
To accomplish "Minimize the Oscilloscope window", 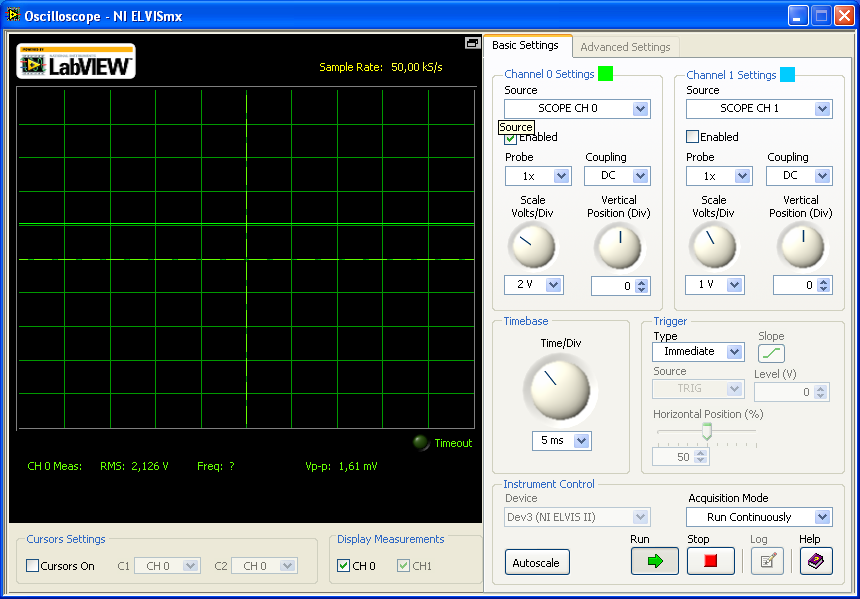I will point(798,15).
